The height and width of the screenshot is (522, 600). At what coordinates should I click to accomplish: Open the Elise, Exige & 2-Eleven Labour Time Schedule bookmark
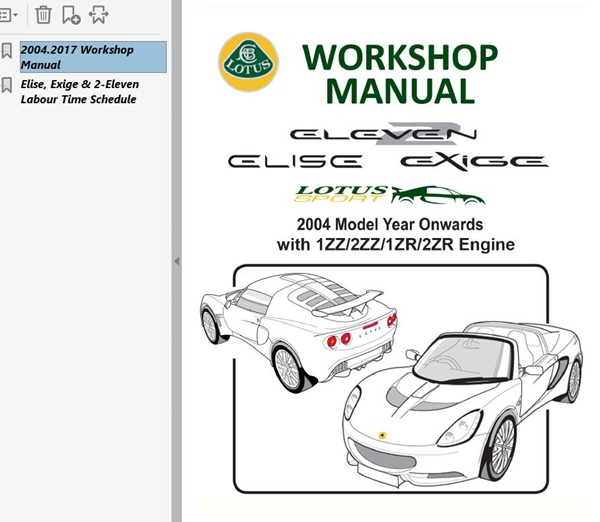(80, 92)
